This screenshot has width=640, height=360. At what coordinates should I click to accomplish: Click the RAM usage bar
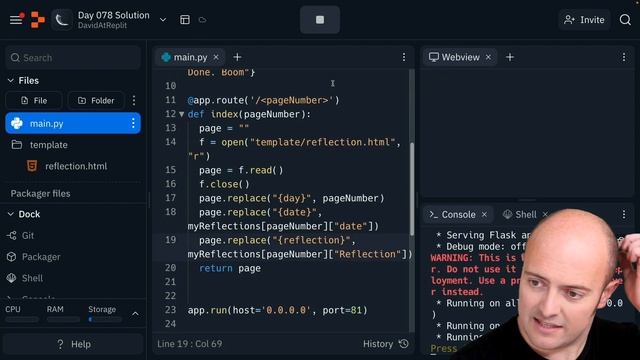(63, 319)
